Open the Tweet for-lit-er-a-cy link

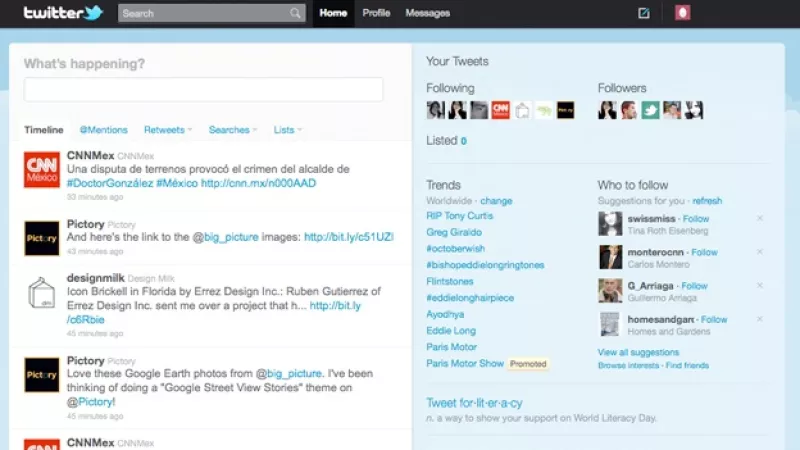click(x=474, y=403)
